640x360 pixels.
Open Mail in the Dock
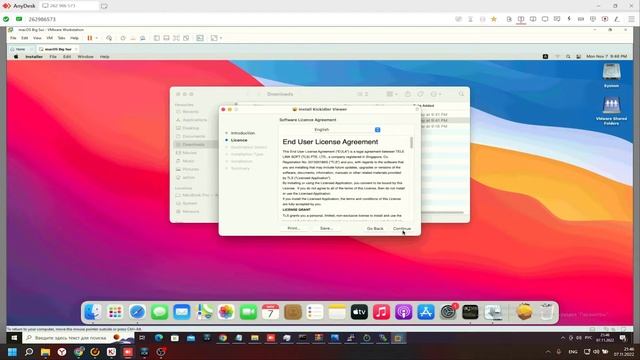point(182,312)
